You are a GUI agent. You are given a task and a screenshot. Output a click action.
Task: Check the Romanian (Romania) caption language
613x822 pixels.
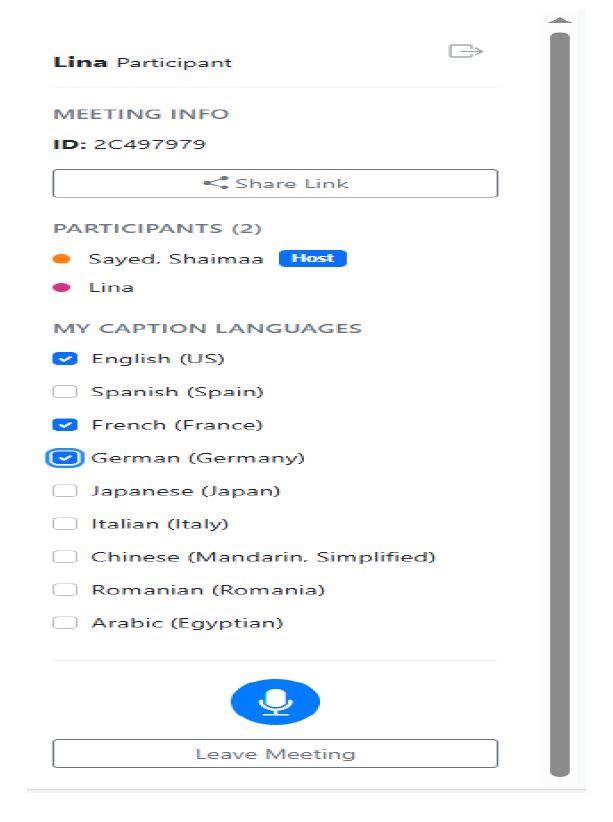click(x=64, y=589)
